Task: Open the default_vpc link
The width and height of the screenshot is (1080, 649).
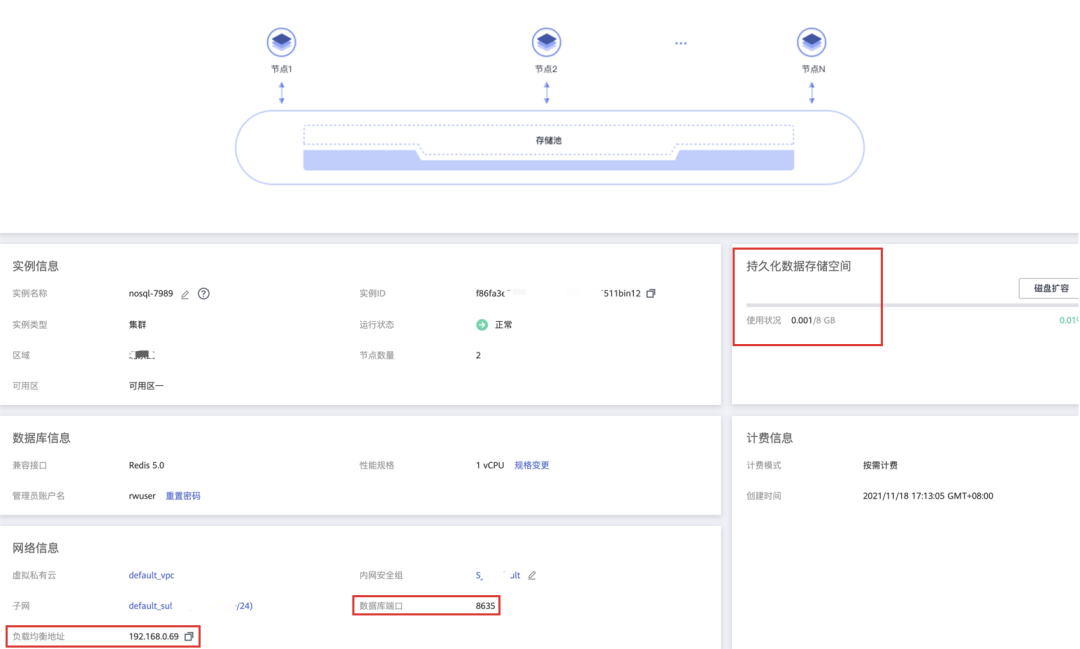Action: click(152, 575)
